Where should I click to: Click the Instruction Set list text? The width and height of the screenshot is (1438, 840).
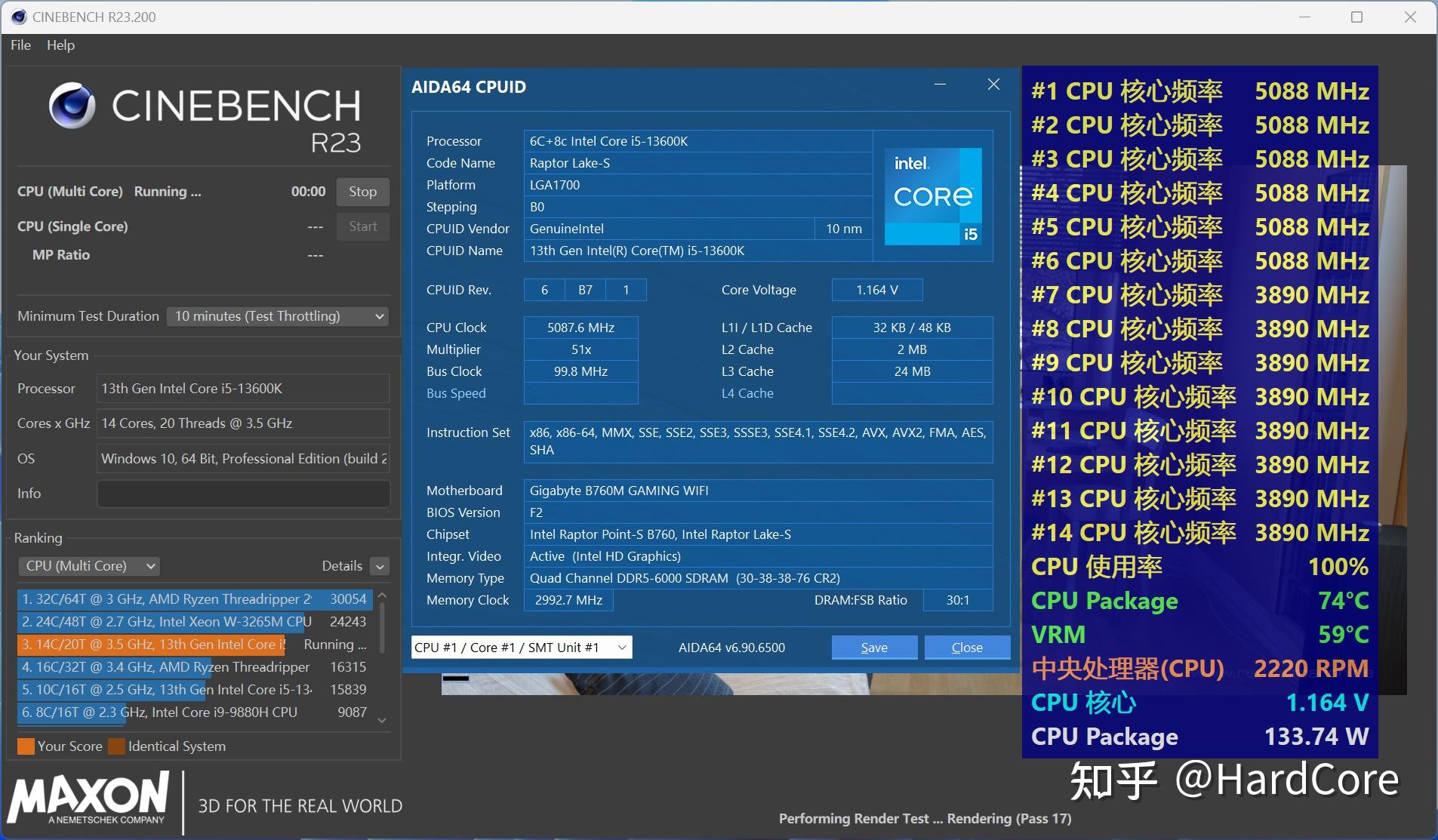[758, 442]
